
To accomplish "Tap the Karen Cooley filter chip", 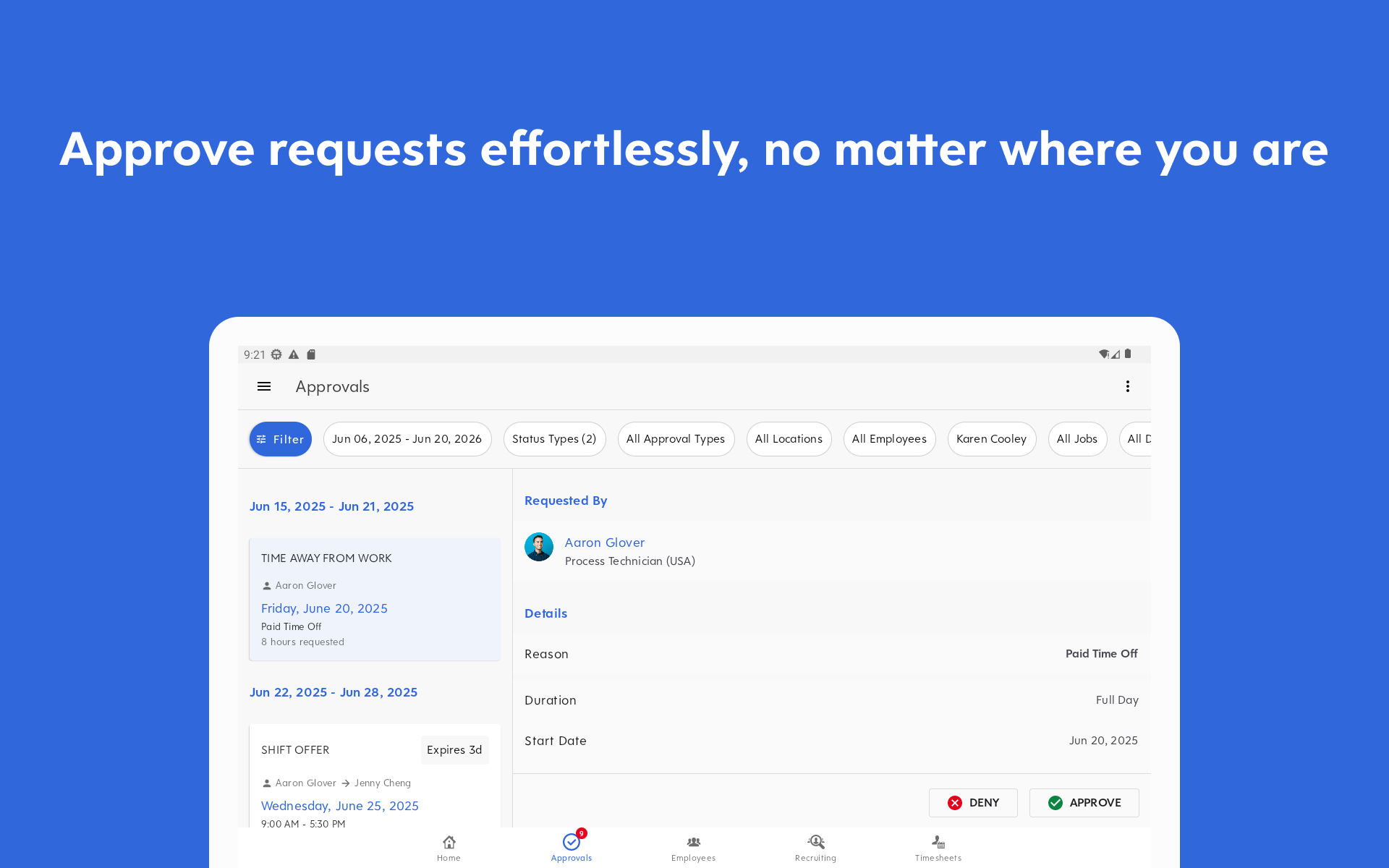I will pos(991,439).
